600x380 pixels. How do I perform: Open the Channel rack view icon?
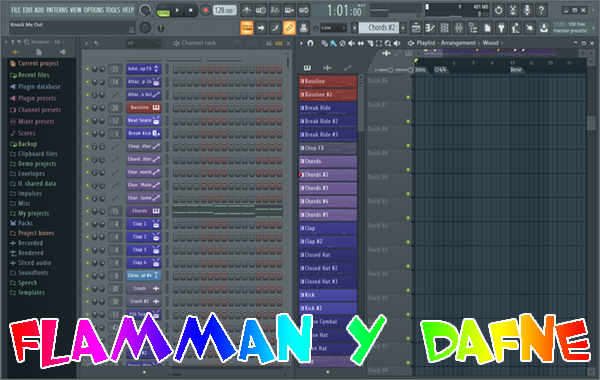[444, 28]
